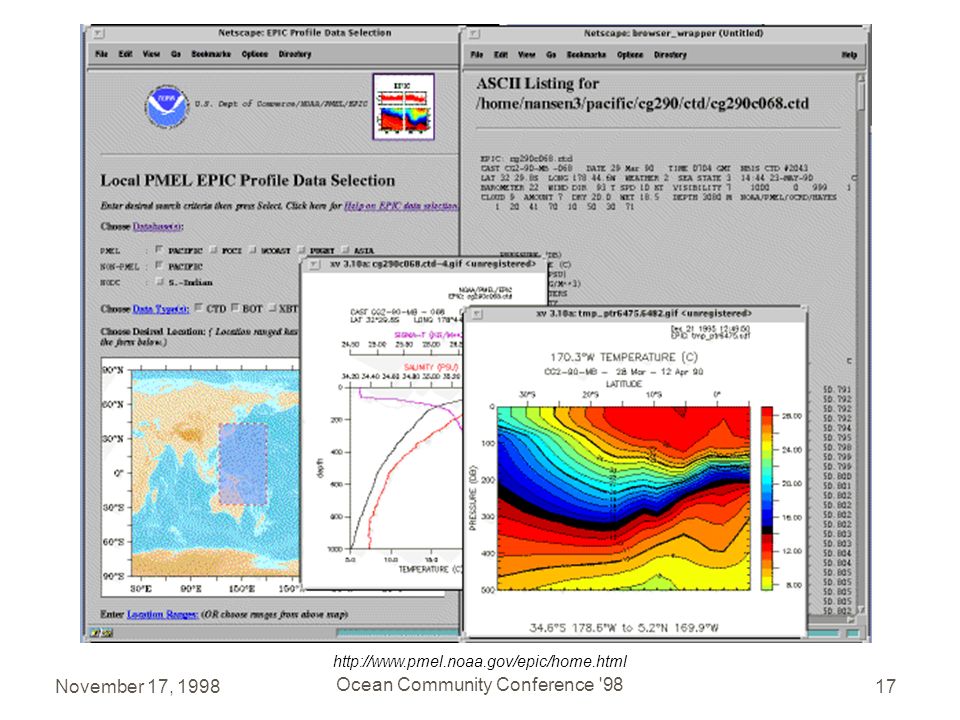Click the blue selection rectangle on world map

click(243, 464)
